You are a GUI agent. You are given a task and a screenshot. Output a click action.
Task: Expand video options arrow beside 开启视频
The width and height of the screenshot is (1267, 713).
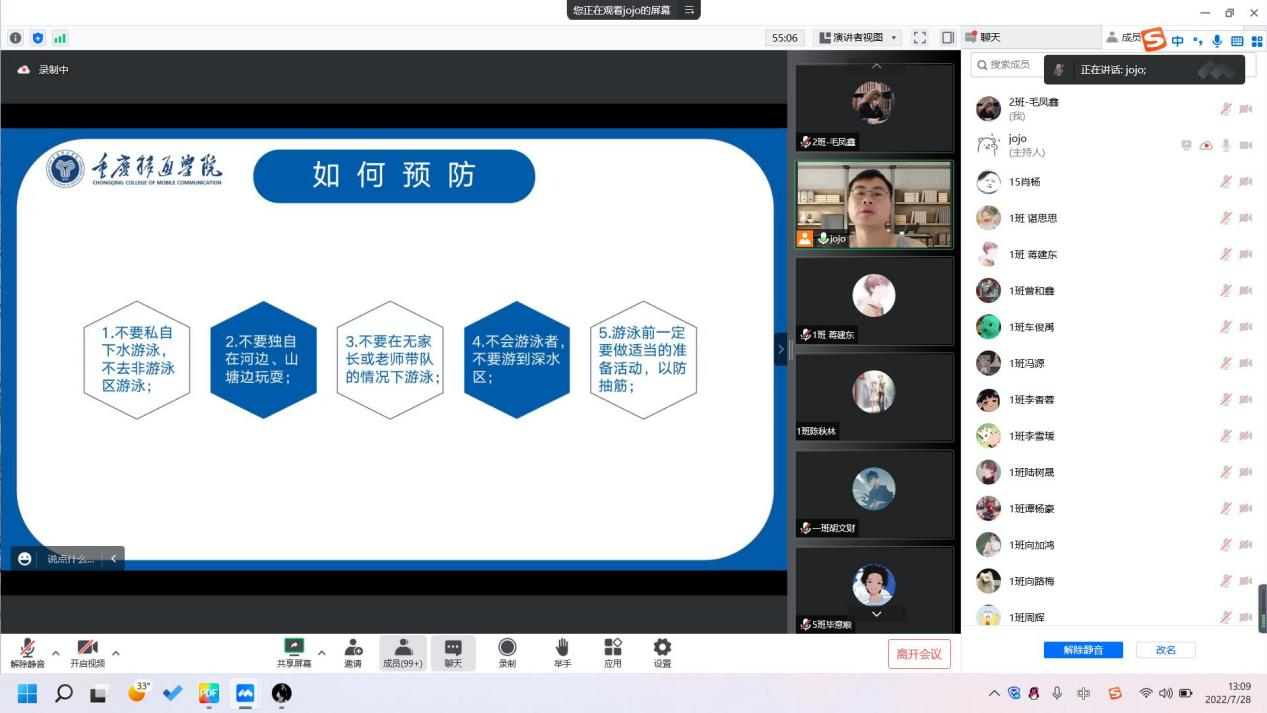click(x=116, y=653)
